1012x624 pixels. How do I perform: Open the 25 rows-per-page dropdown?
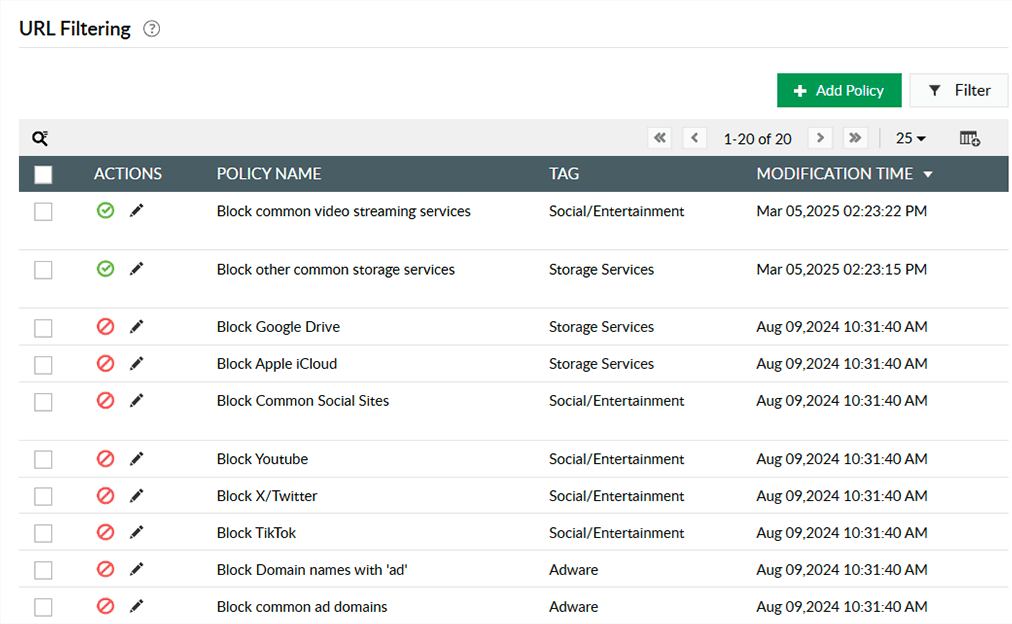point(911,138)
